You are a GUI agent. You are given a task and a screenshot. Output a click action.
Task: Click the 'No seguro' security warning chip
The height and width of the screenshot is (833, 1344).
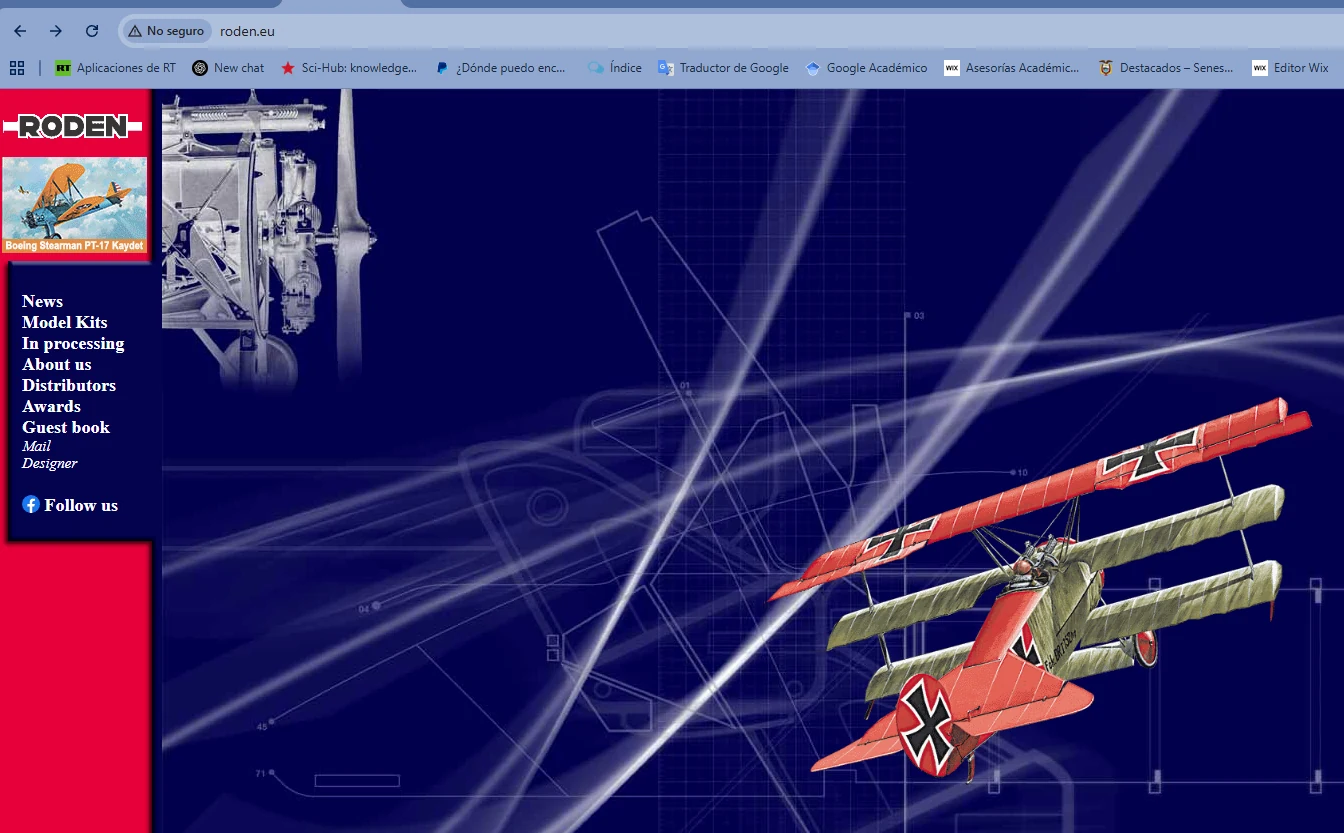click(166, 31)
